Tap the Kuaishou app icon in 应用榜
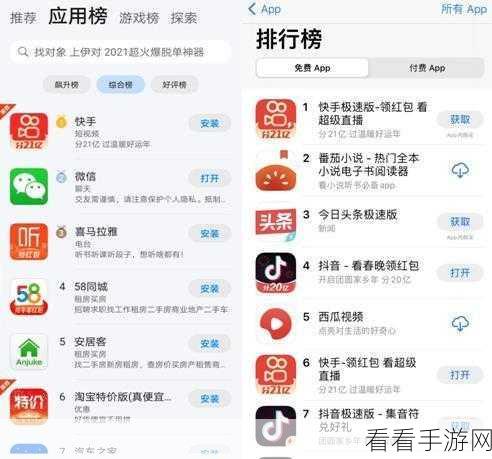Image resolution: width=492 pixels, height=459 pixels. click(x=29, y=131)
